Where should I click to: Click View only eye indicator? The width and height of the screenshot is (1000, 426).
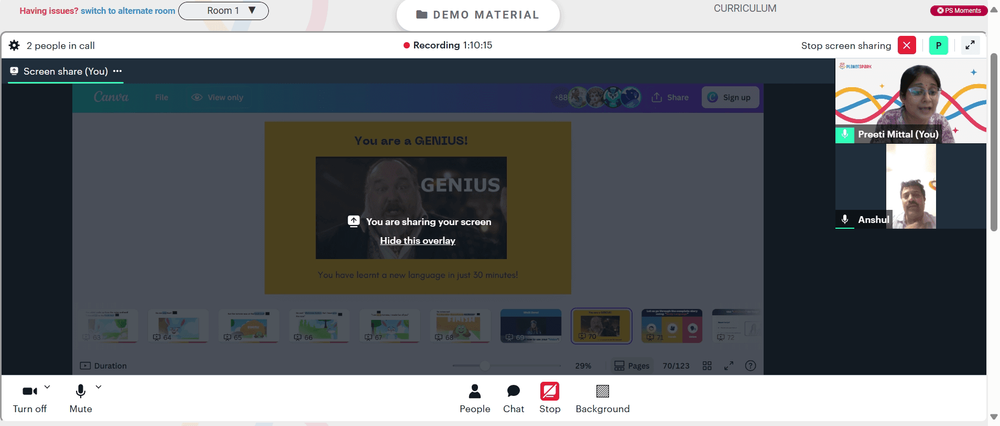(217, 98)
